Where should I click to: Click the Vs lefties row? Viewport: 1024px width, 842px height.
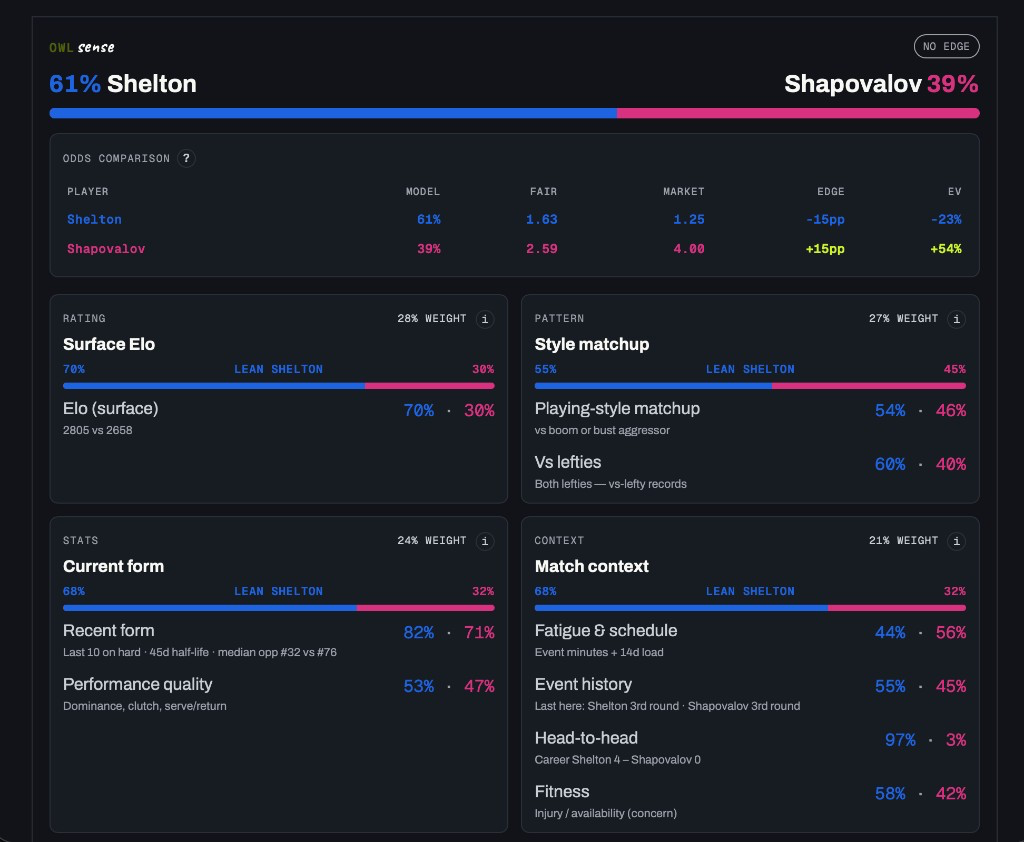[750, 472]
